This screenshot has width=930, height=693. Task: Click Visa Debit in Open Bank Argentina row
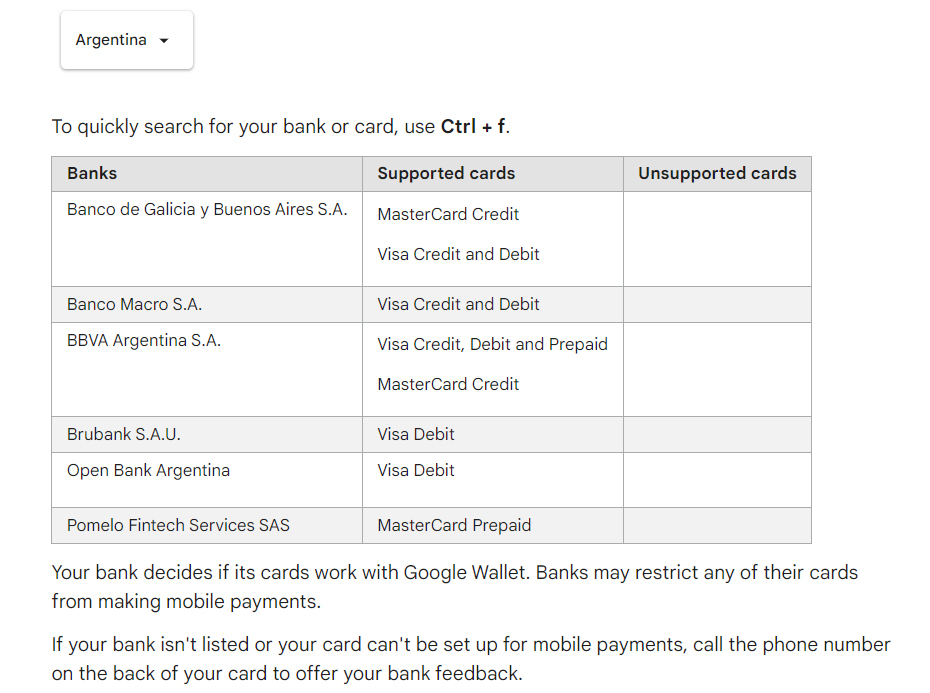point(416,470)
